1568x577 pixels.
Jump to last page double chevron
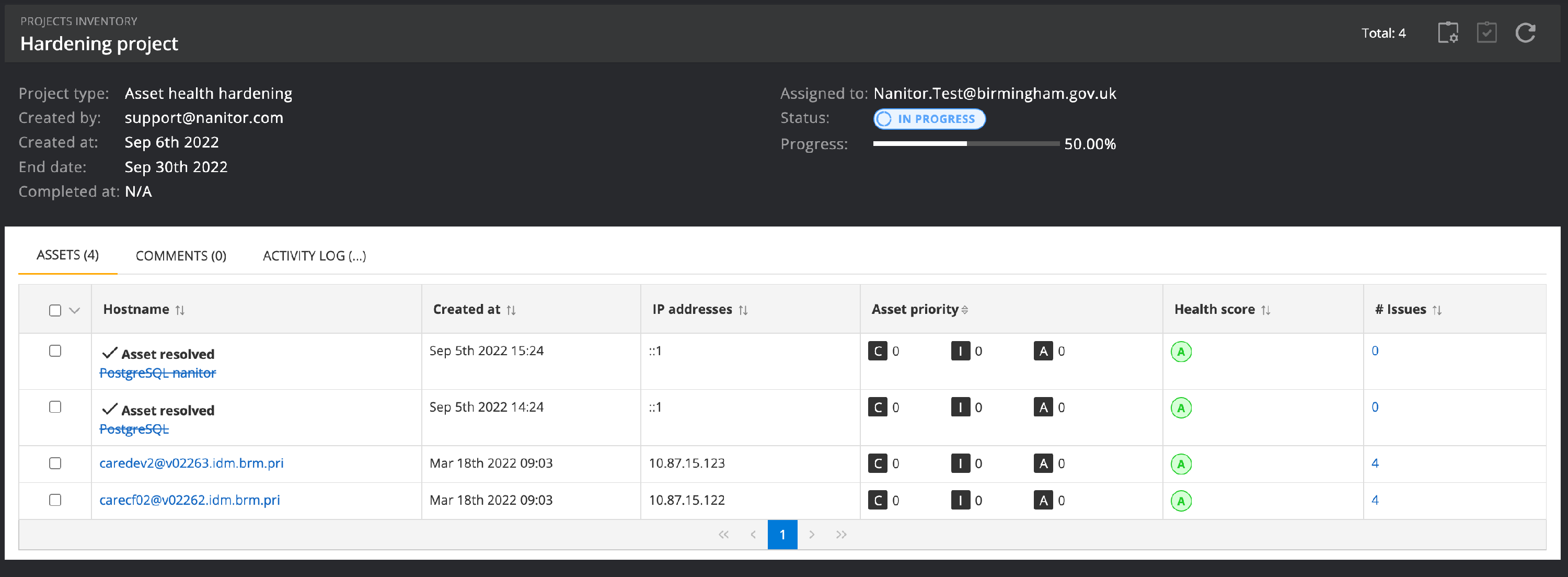(841, 534)
